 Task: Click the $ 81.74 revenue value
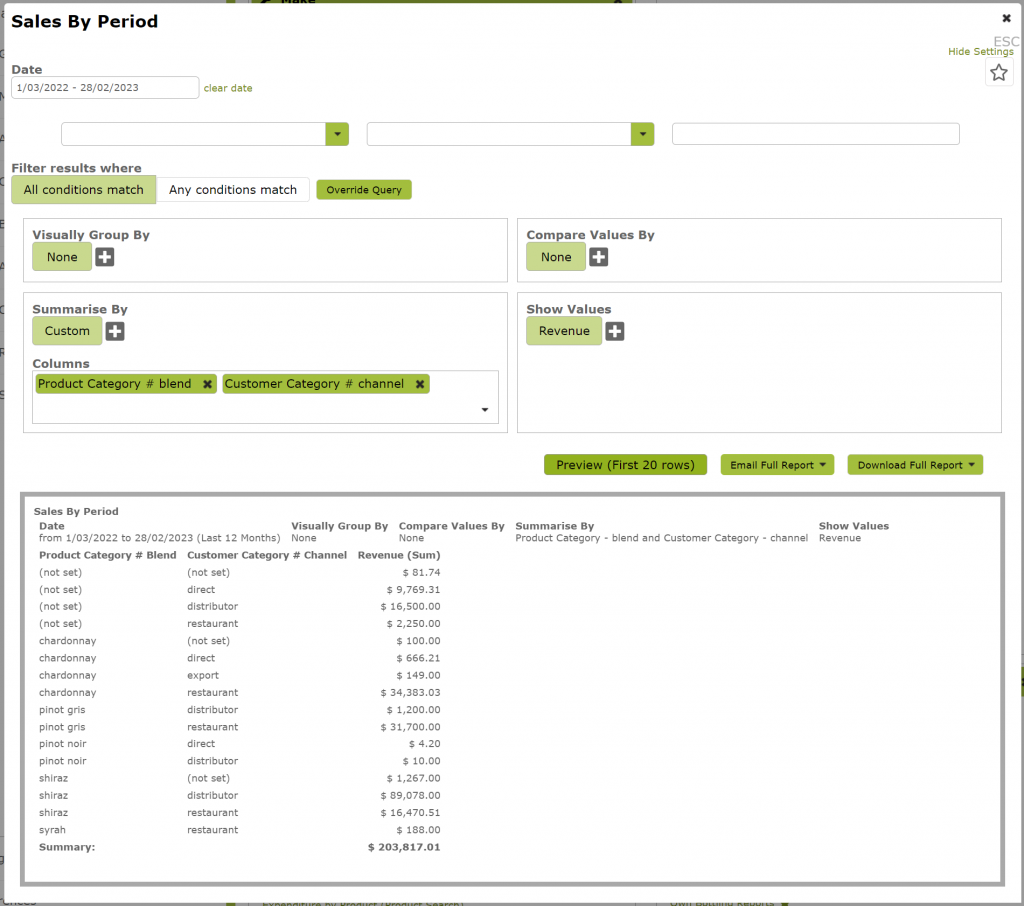421,573
